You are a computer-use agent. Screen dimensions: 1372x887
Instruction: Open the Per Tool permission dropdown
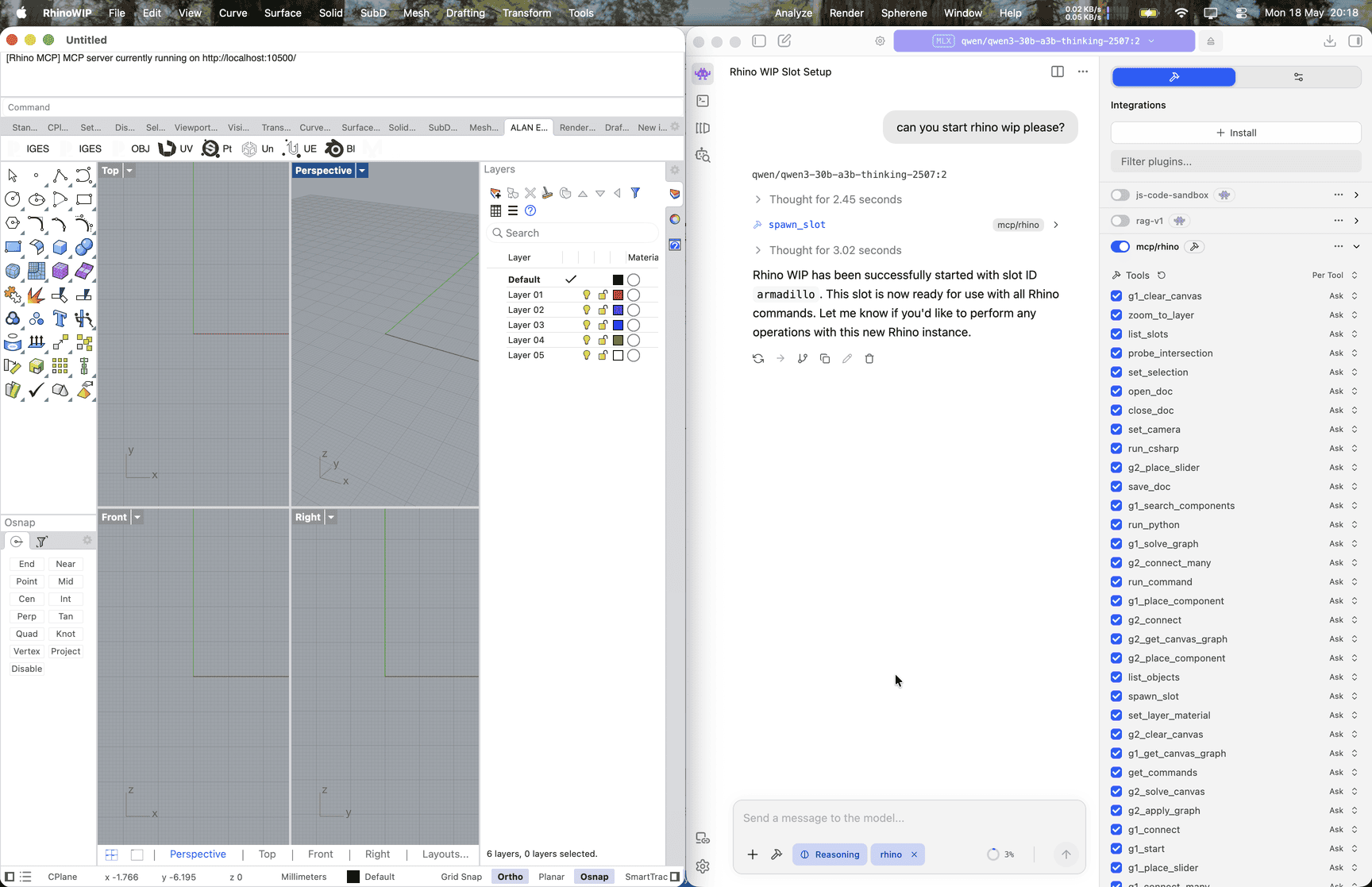click(x=1335, y=276)
